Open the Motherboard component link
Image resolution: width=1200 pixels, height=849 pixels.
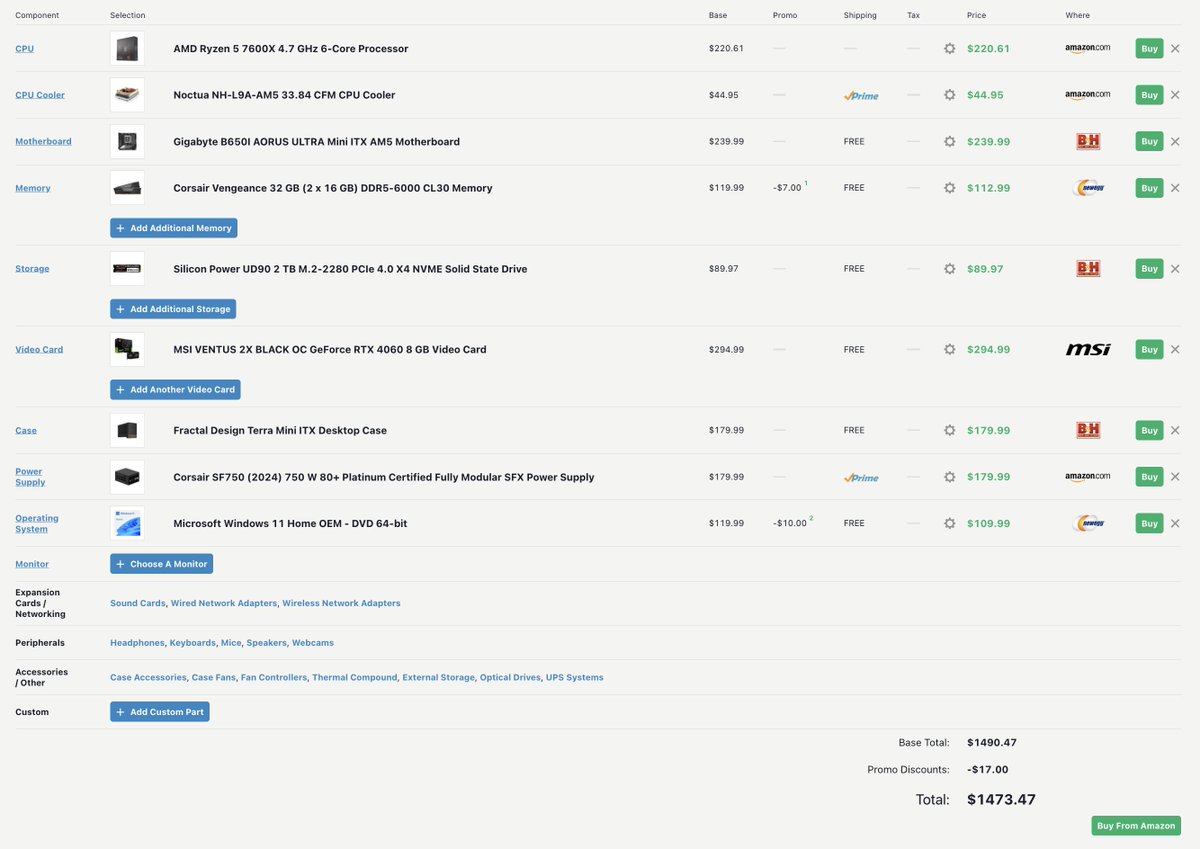43,141
